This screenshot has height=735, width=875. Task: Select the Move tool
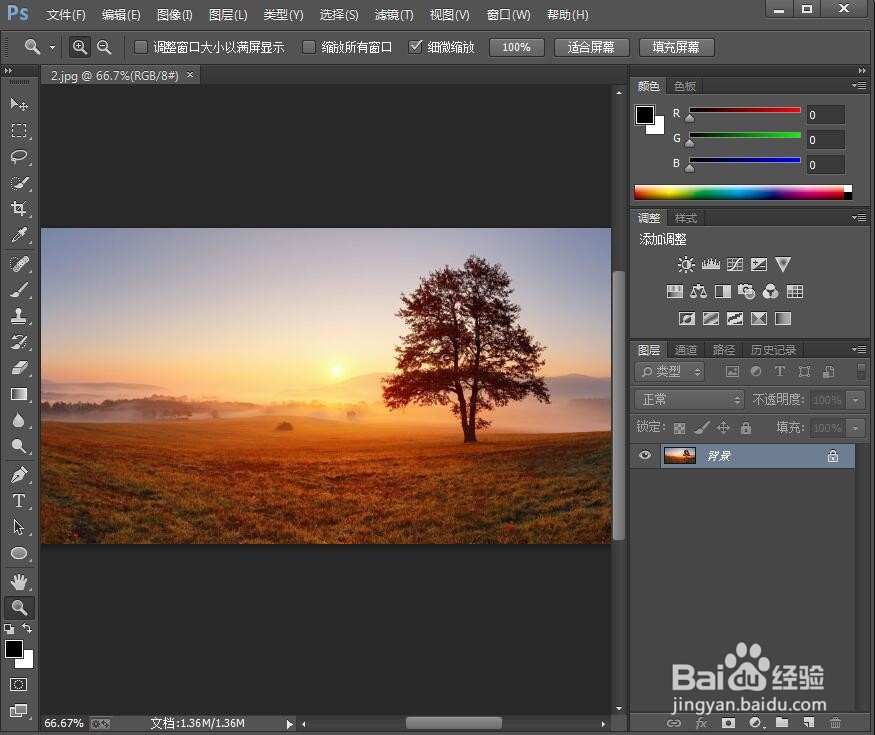tap(19, 104)
